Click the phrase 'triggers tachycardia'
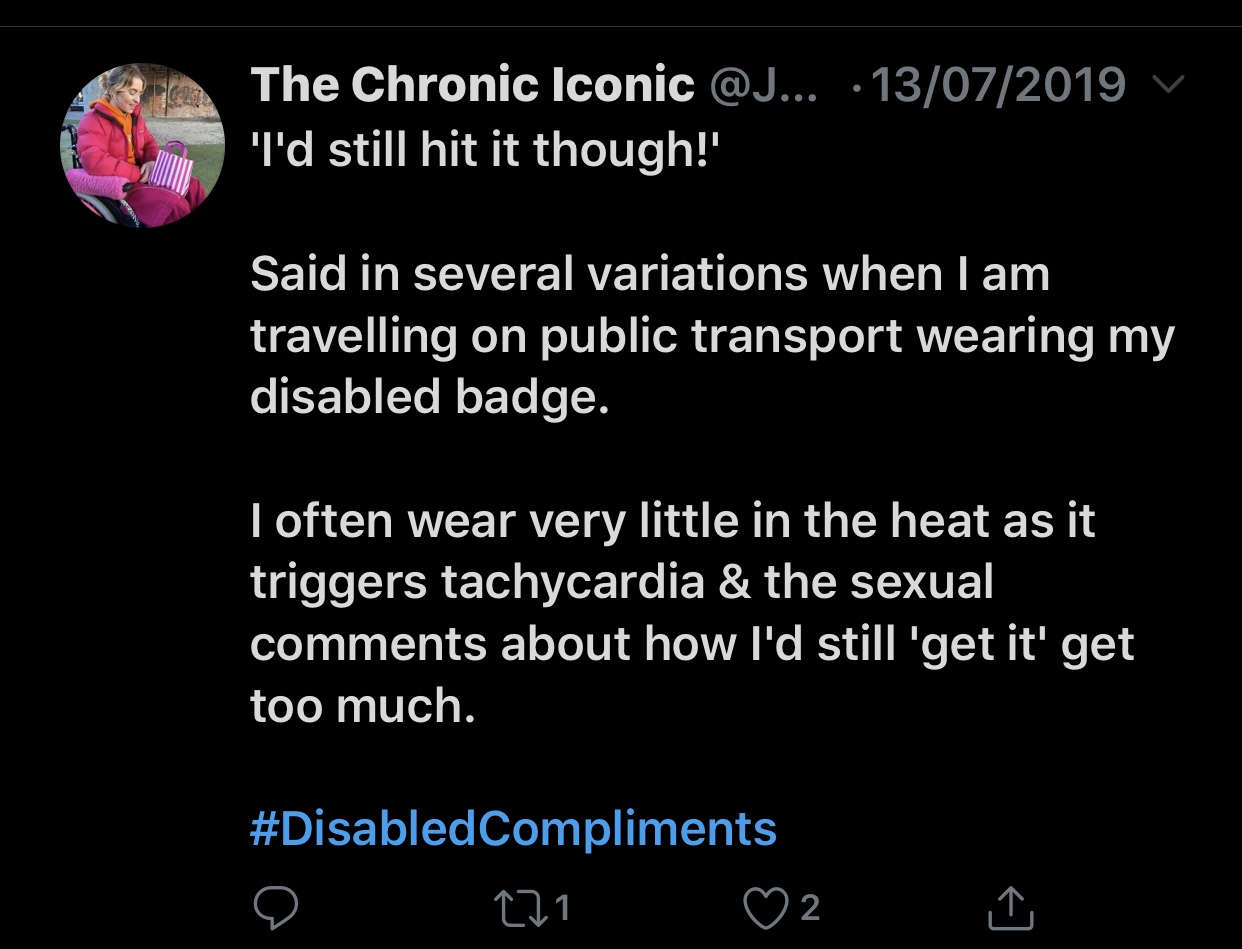Screen dimensions: 1242x949 click(477, 583)
